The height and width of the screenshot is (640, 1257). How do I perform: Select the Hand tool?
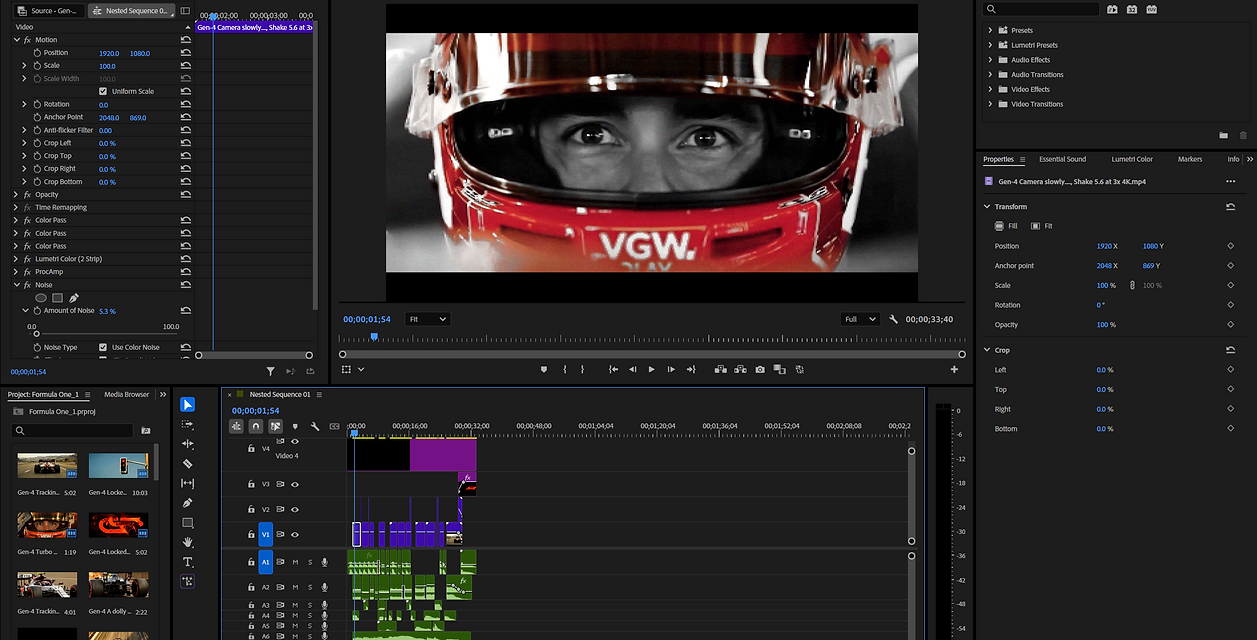pos(188,542)
